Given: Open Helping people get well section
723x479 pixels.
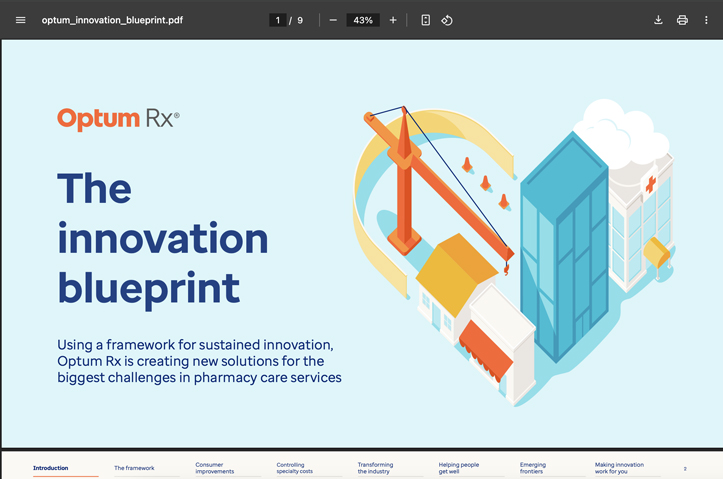Looking at the screenshot, I should click(459, 468).
